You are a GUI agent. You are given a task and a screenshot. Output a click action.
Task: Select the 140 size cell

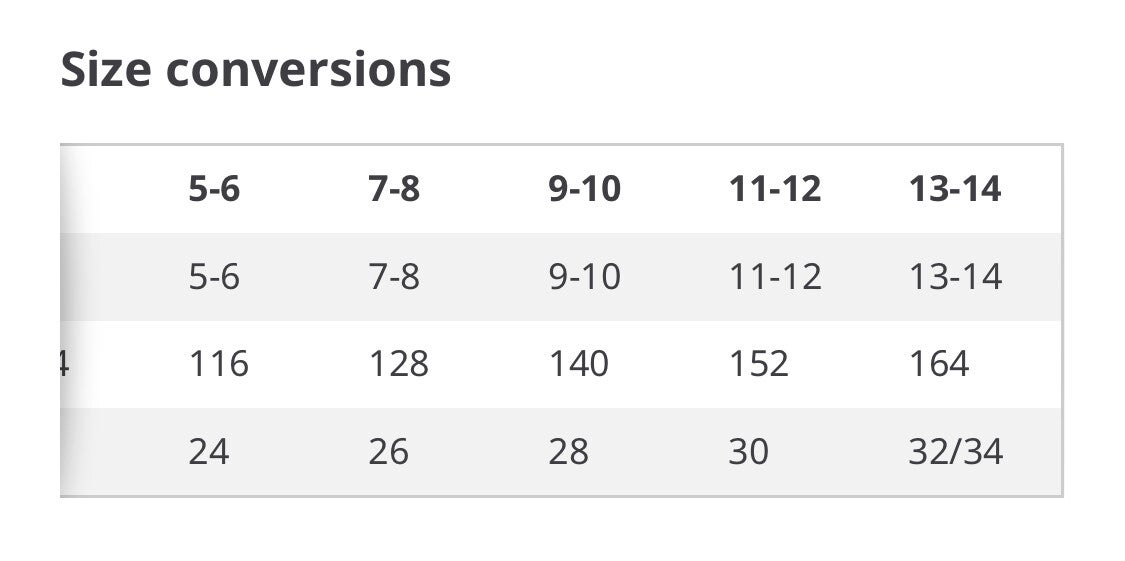[578, 364]
